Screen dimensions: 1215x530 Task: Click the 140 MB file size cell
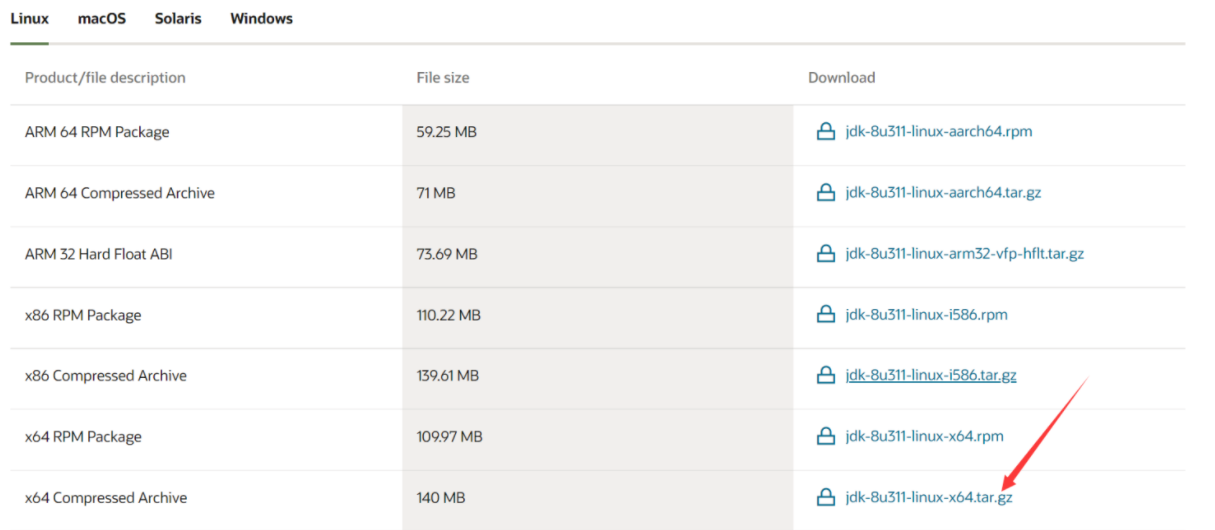441,498
